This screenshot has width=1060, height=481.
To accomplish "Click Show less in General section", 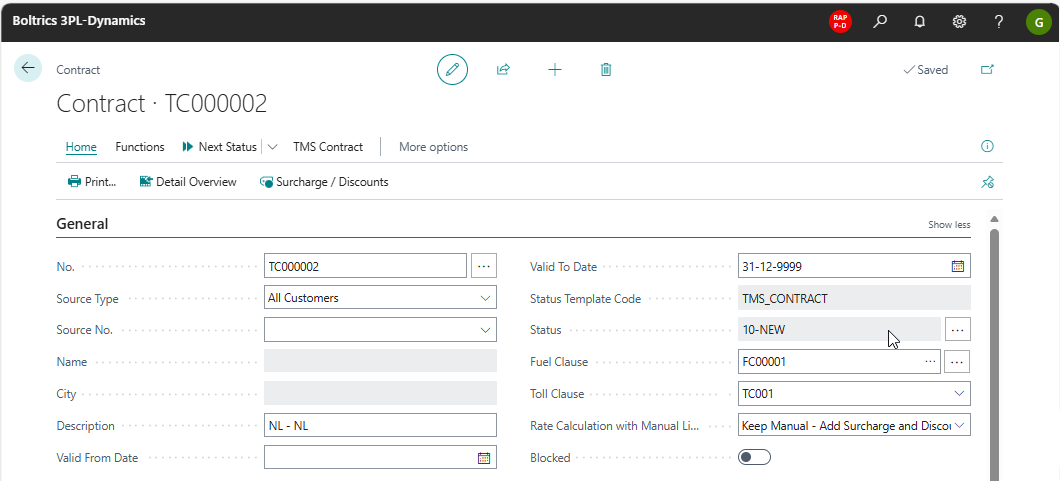I will (x=948, y=225).
